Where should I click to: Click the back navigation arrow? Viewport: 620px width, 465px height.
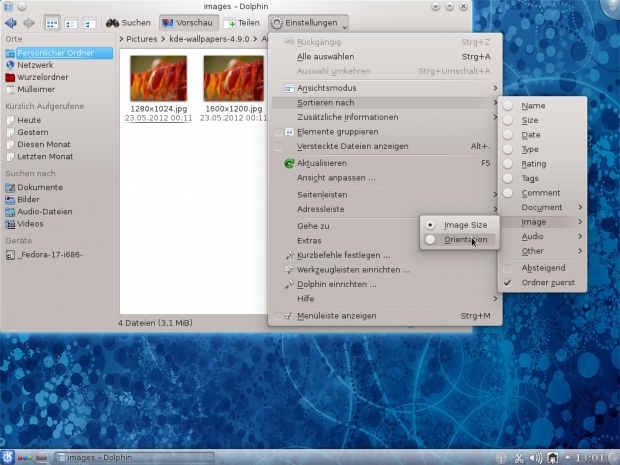(x=11, y=22)
